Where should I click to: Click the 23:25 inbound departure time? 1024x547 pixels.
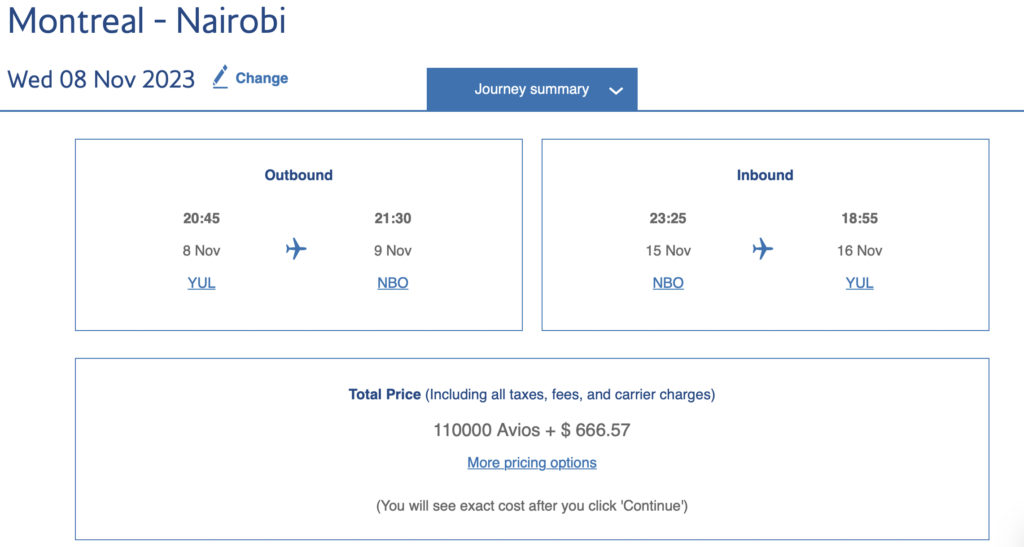coord(668,218)
